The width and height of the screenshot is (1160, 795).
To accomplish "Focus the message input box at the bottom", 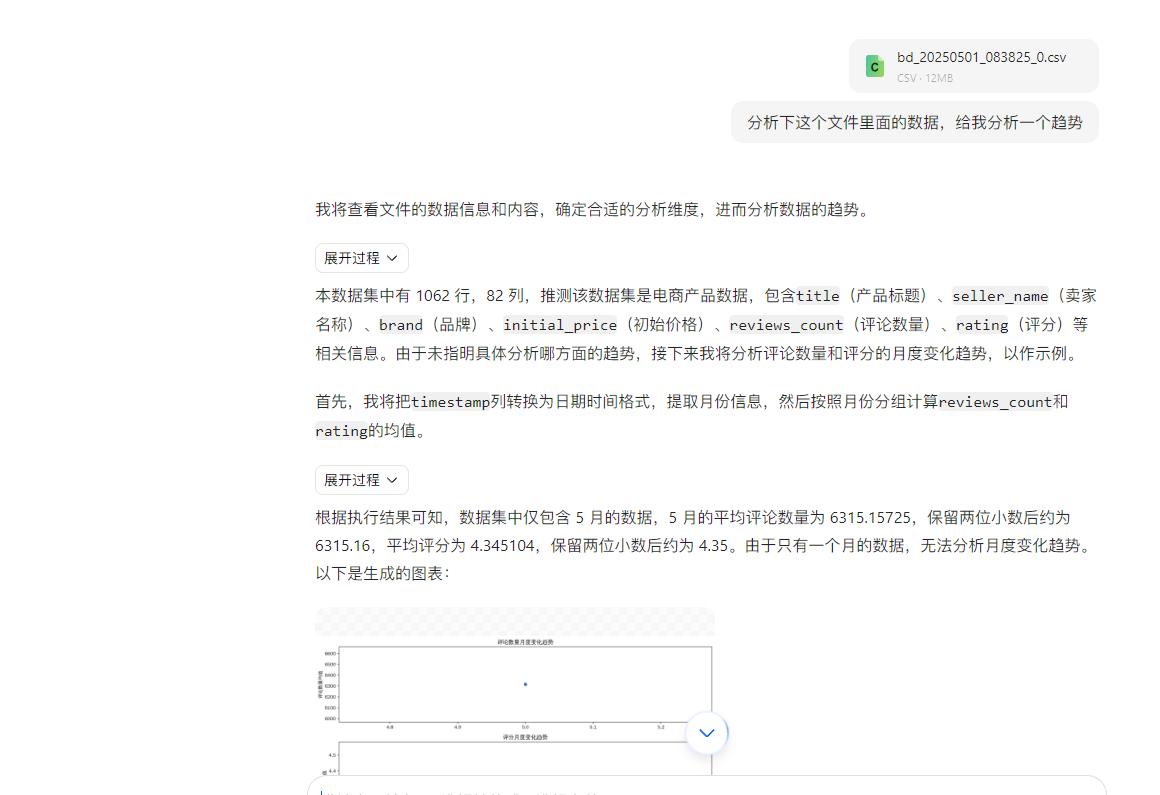I will point(700,786).
